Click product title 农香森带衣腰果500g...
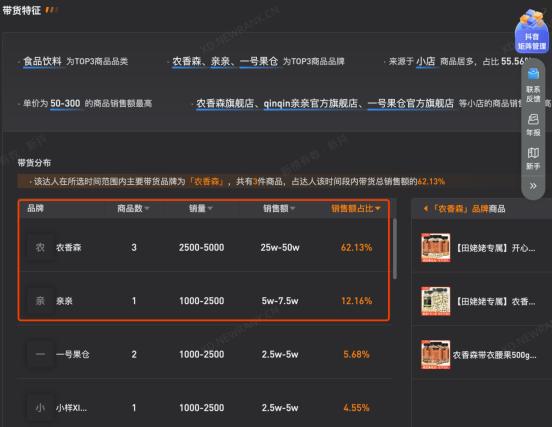 495,355
